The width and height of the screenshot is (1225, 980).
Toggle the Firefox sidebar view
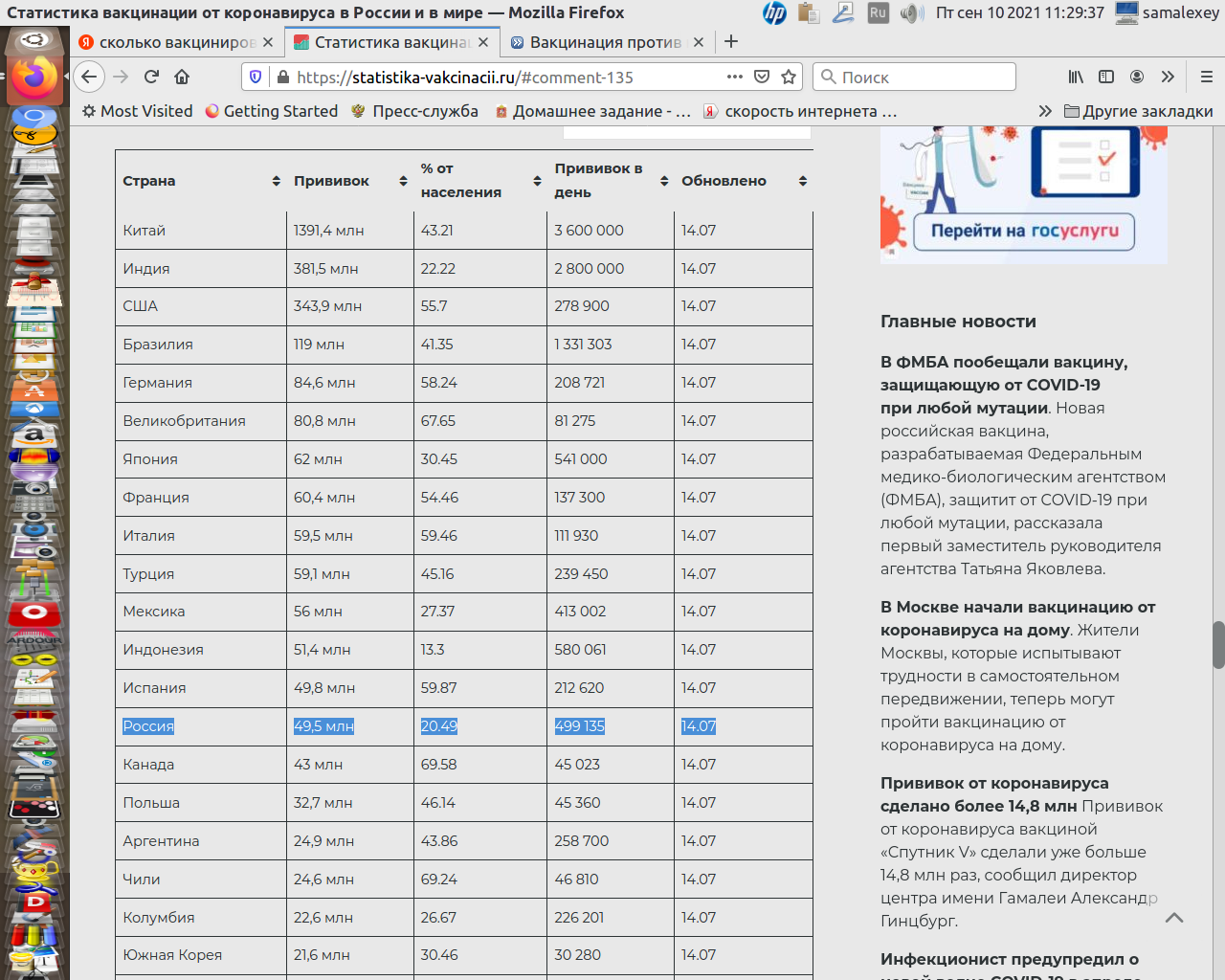tap(1106, 77)
